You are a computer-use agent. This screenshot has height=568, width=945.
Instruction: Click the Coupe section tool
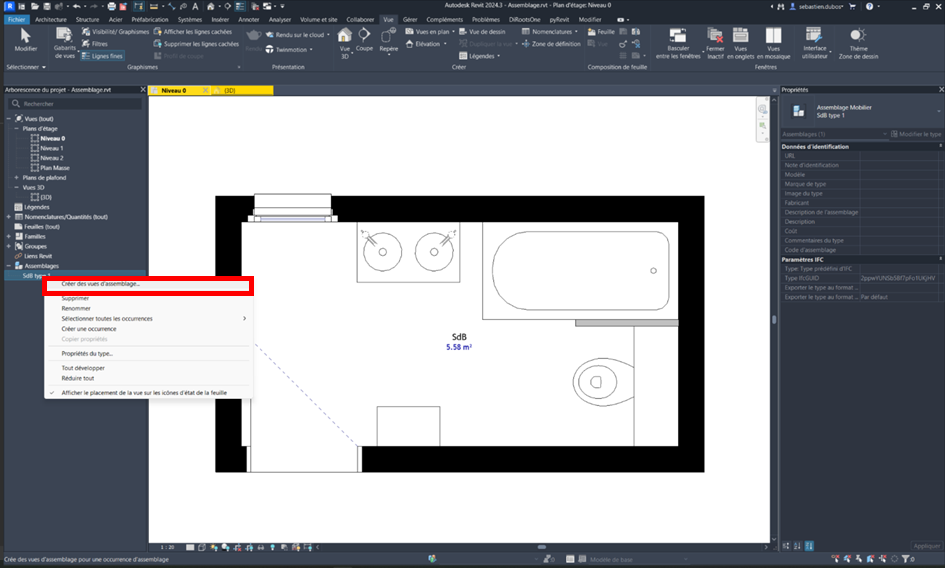[x=364, y=40]
